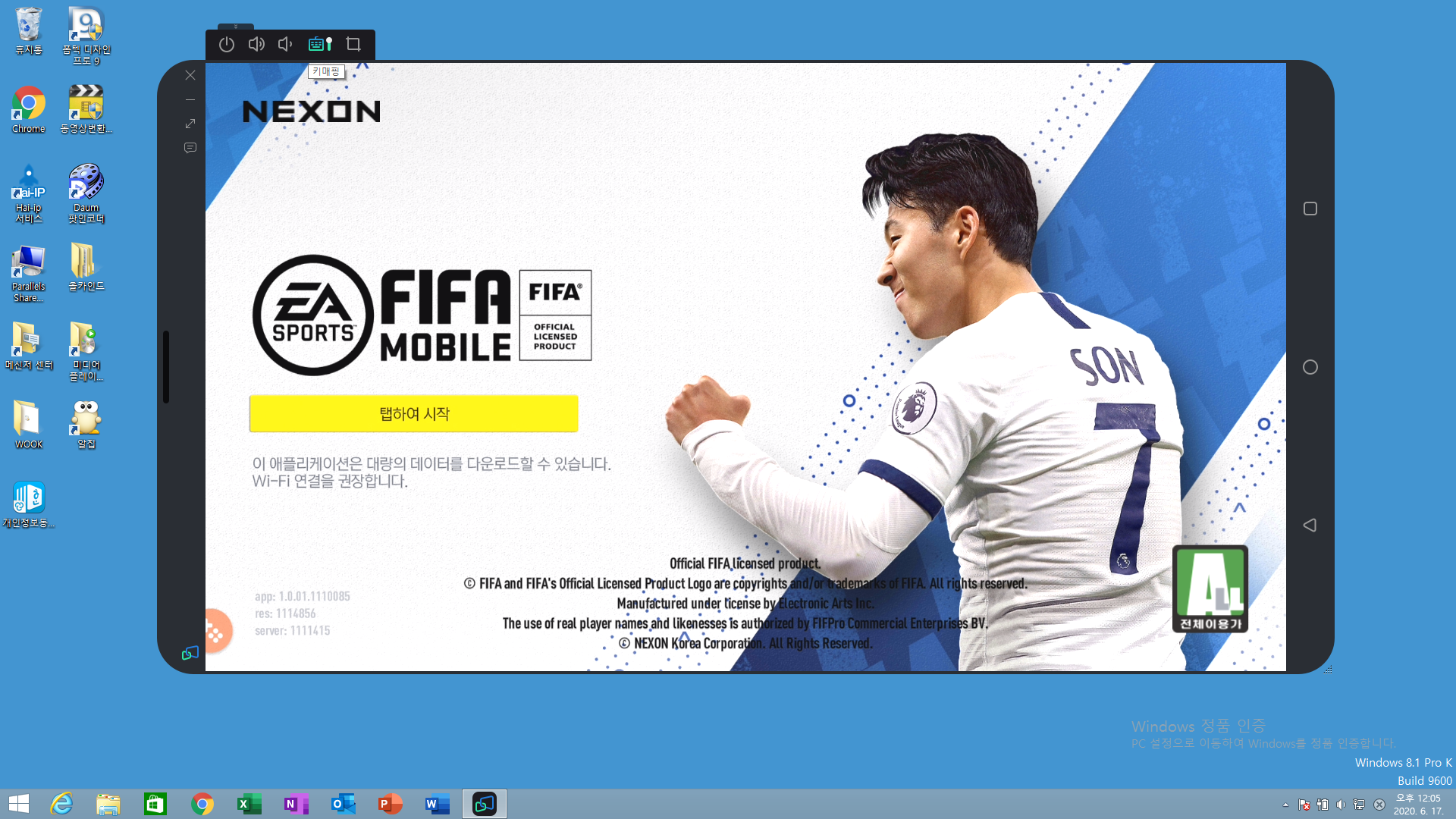Click the active emulator taskbar button
1456x819 pixels.
(485, 804)
